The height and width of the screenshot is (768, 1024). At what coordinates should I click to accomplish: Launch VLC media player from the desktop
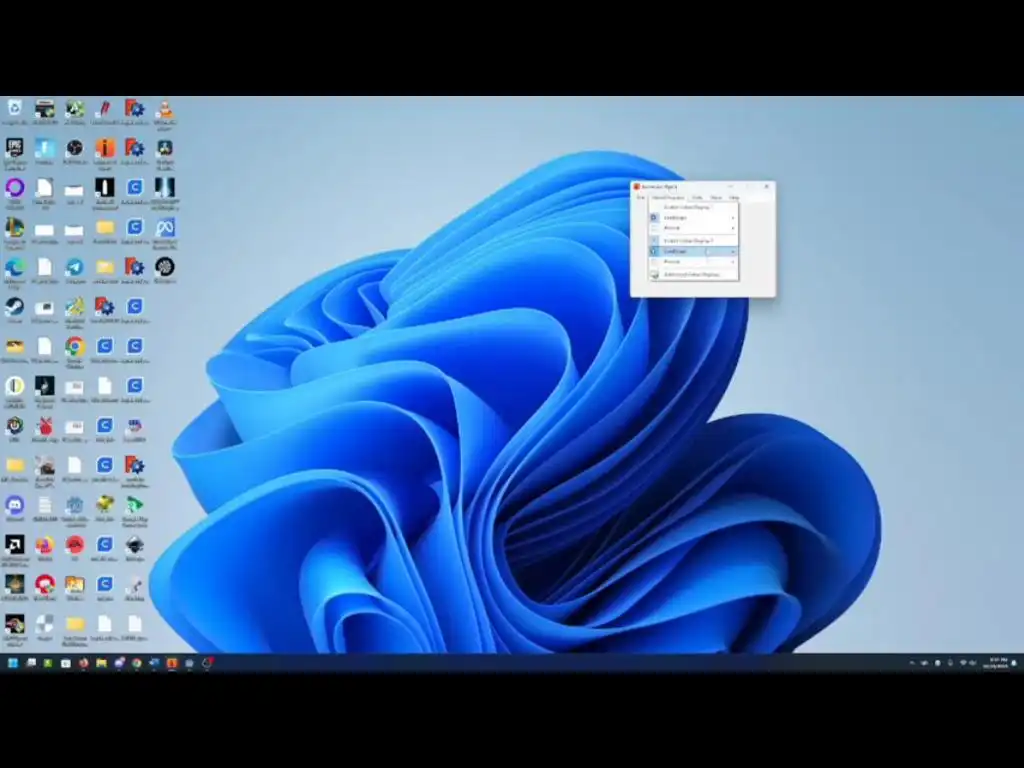tap(165, 110)
